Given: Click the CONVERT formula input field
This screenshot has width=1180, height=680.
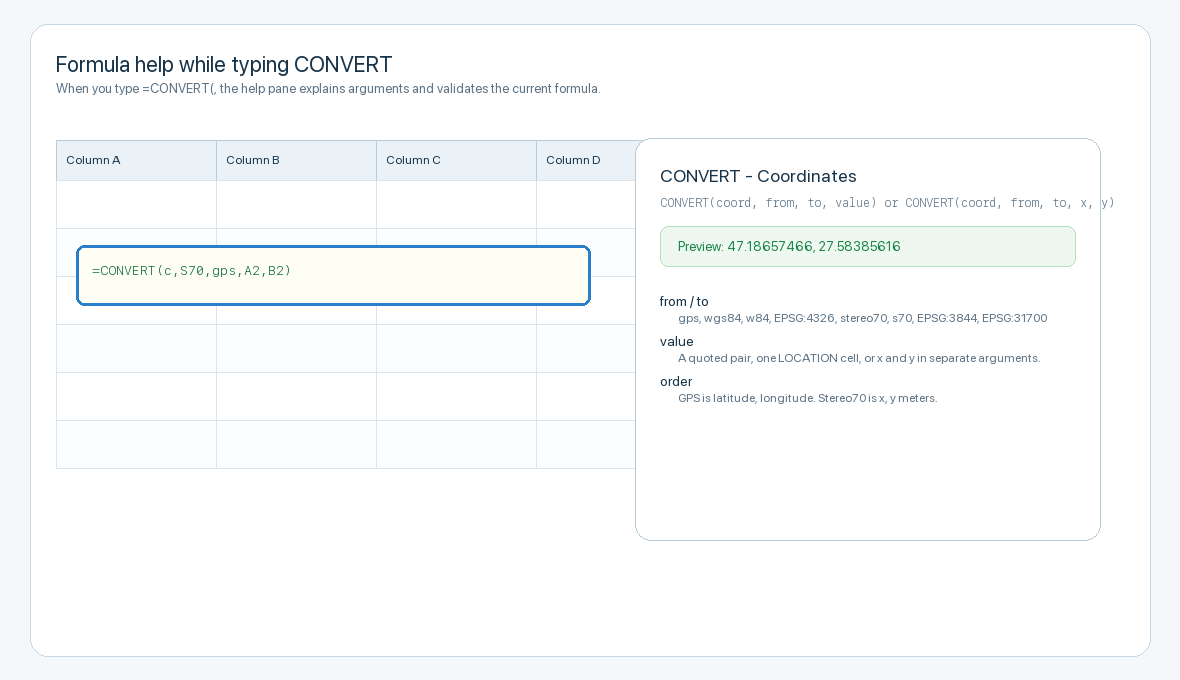Looking at the screenshot, I should click(x=333, y=275).
